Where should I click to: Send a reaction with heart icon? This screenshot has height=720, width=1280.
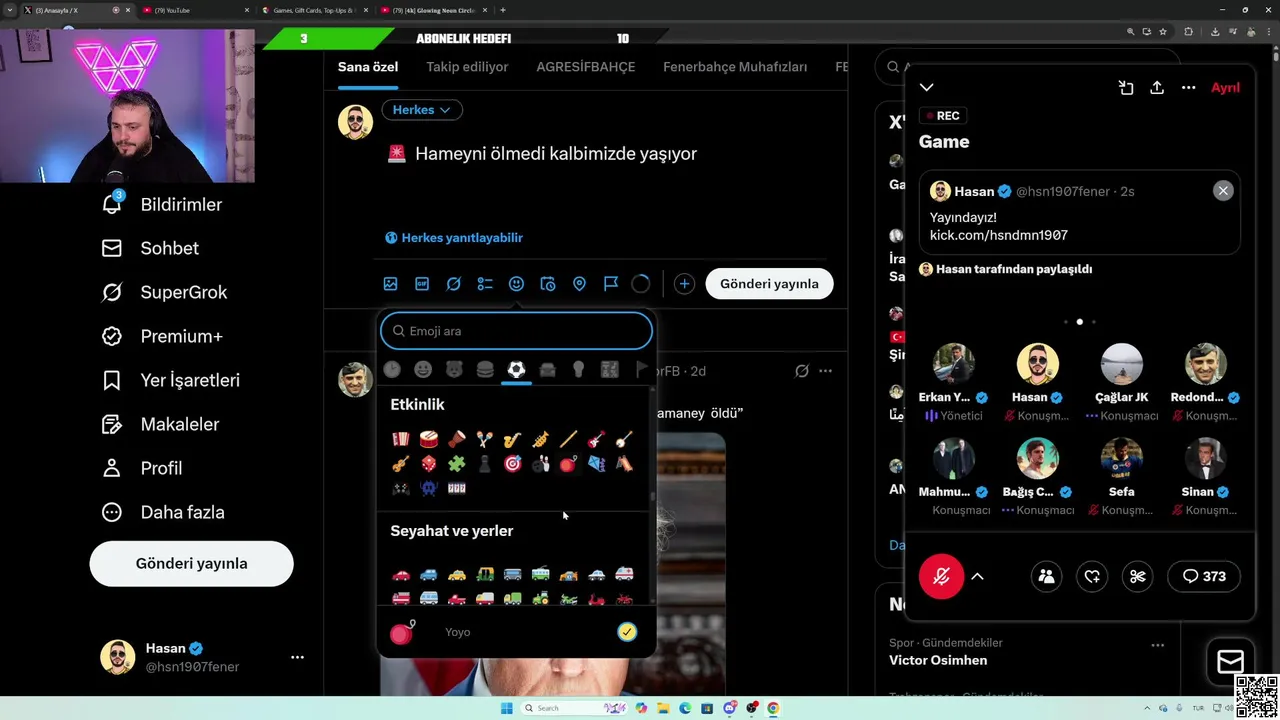(x=1092, y=576)
